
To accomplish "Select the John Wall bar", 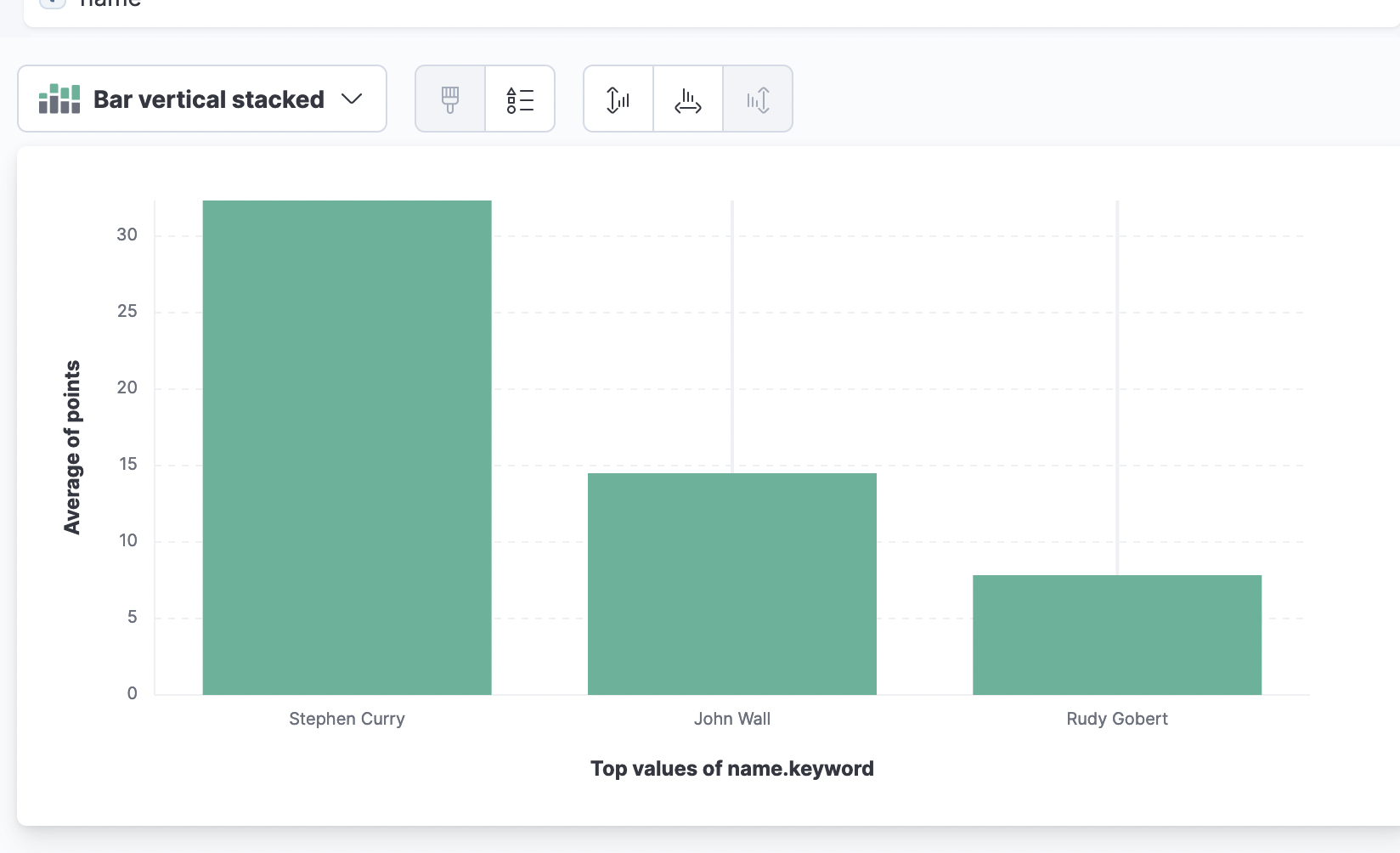I will point(732,584).
